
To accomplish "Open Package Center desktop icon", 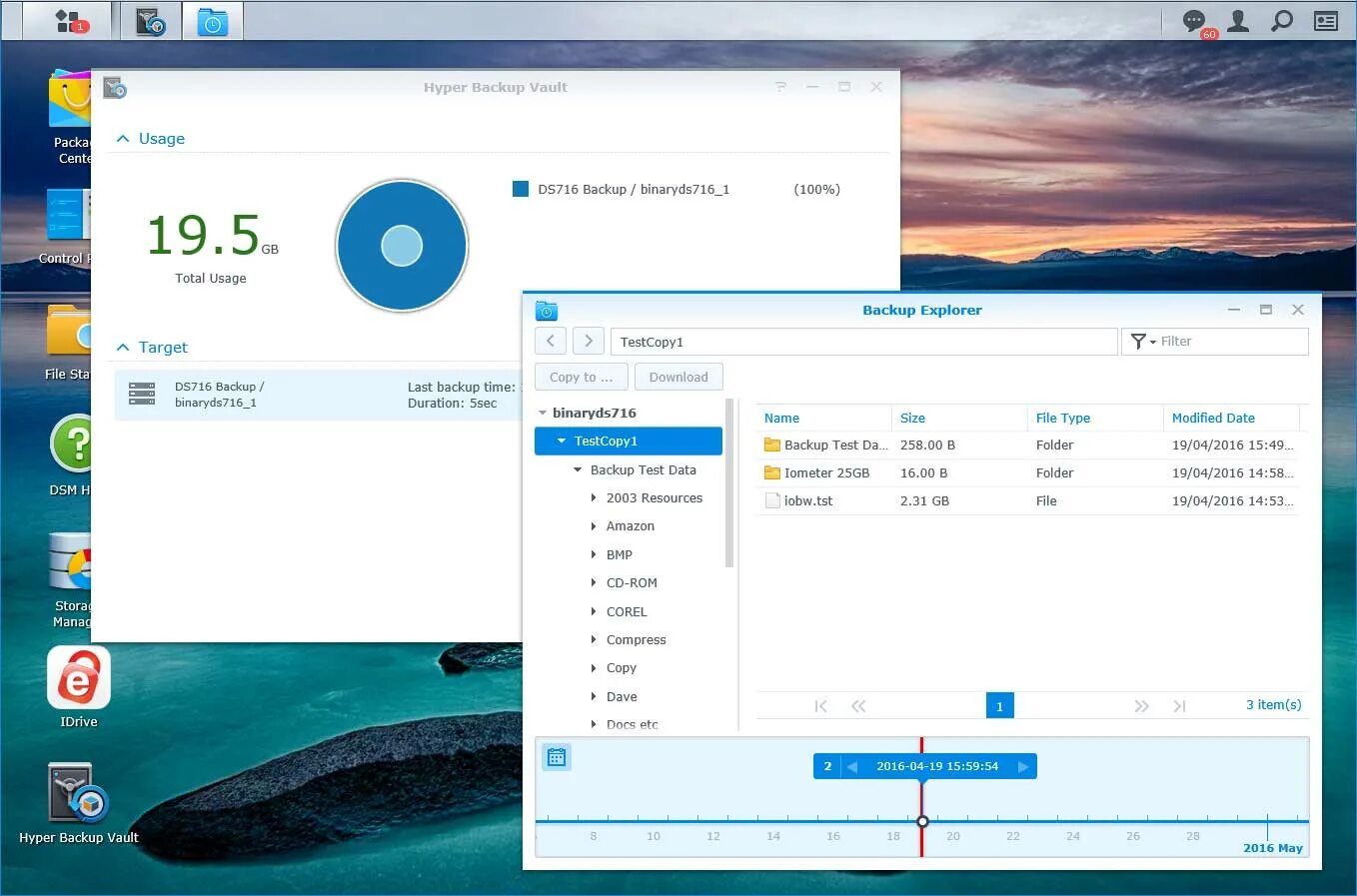I will (71, 117).
